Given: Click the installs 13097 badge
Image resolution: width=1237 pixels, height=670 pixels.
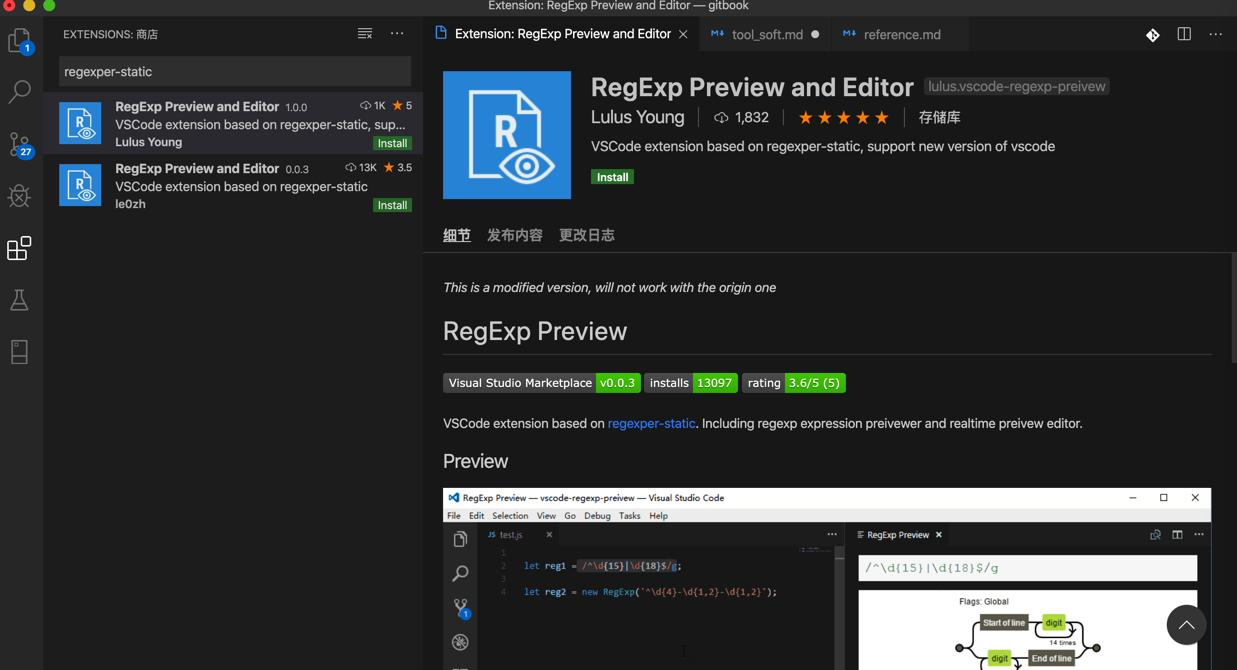Looking at the screenshot, I should [691, 383].
